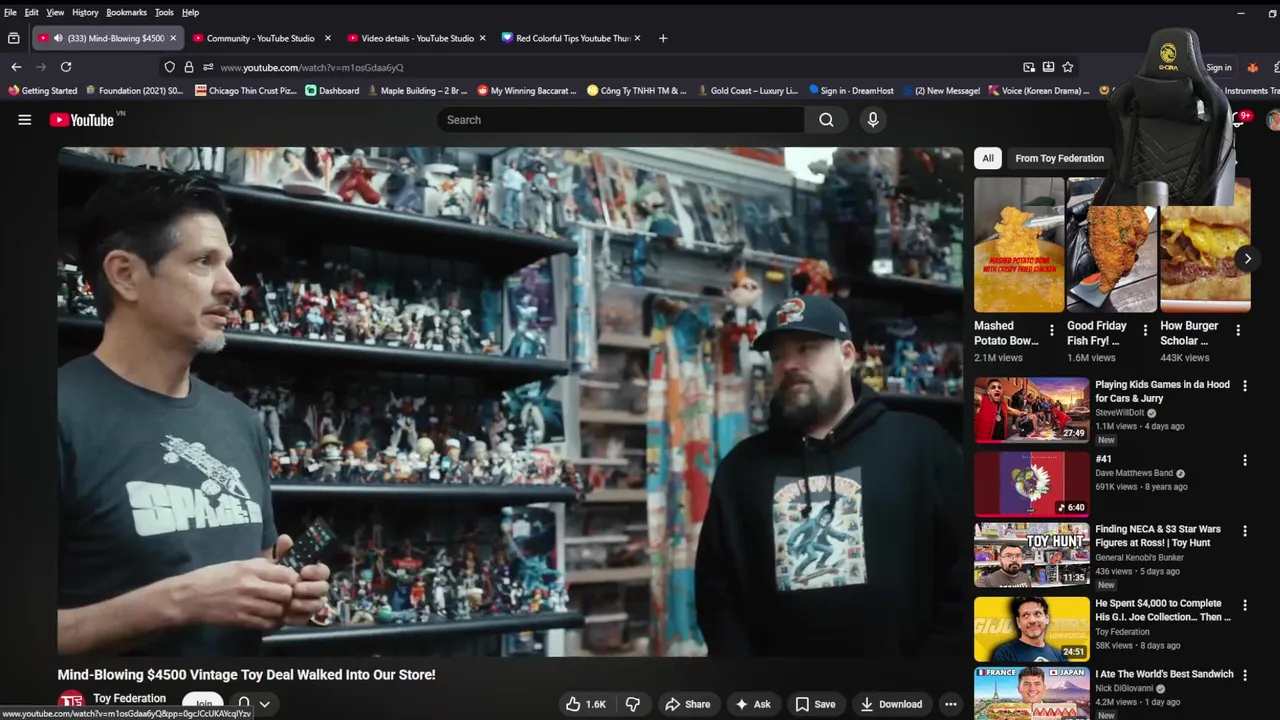
Task: Click the video player to pause playback
Action: [510, 402]
